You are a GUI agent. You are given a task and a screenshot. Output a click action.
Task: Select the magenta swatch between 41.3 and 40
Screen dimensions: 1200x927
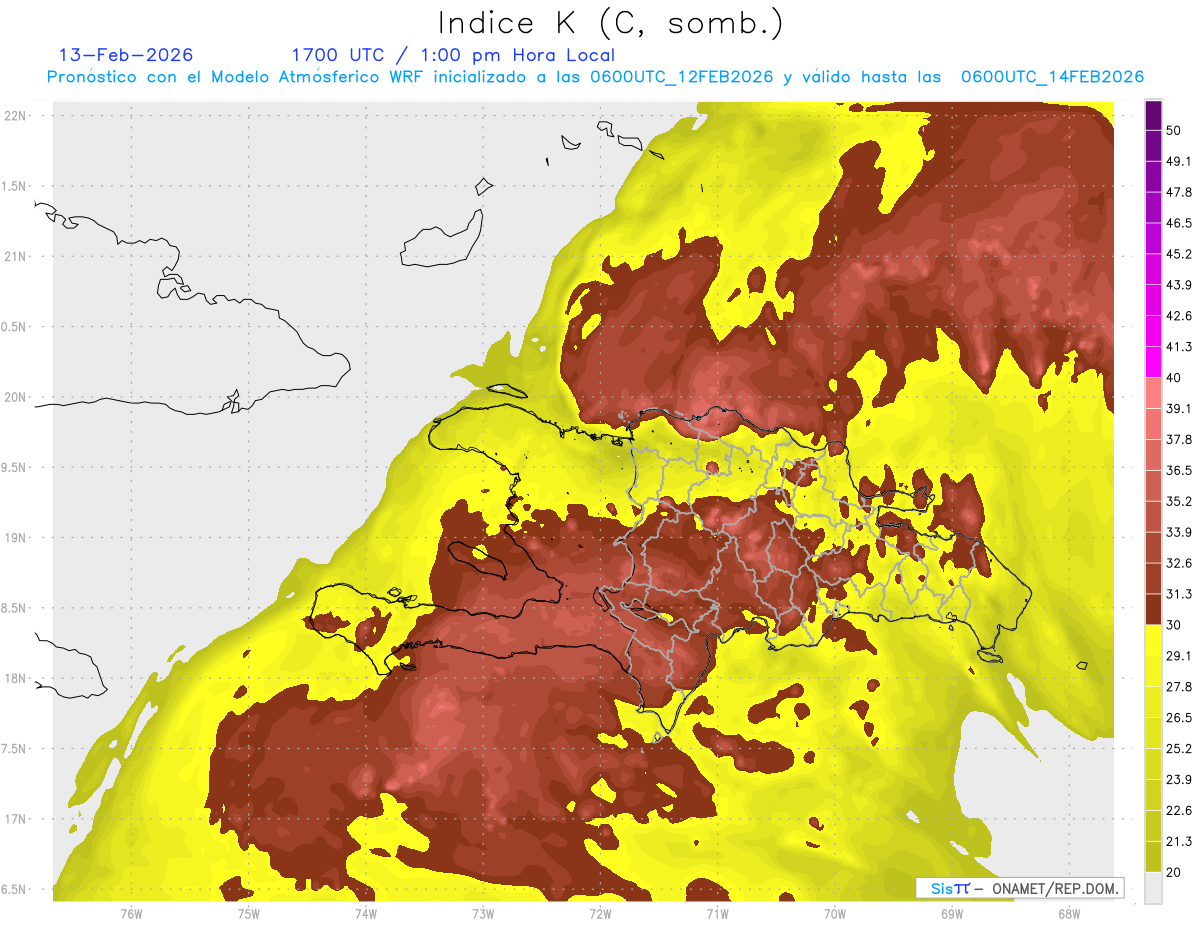[1153, 362]
